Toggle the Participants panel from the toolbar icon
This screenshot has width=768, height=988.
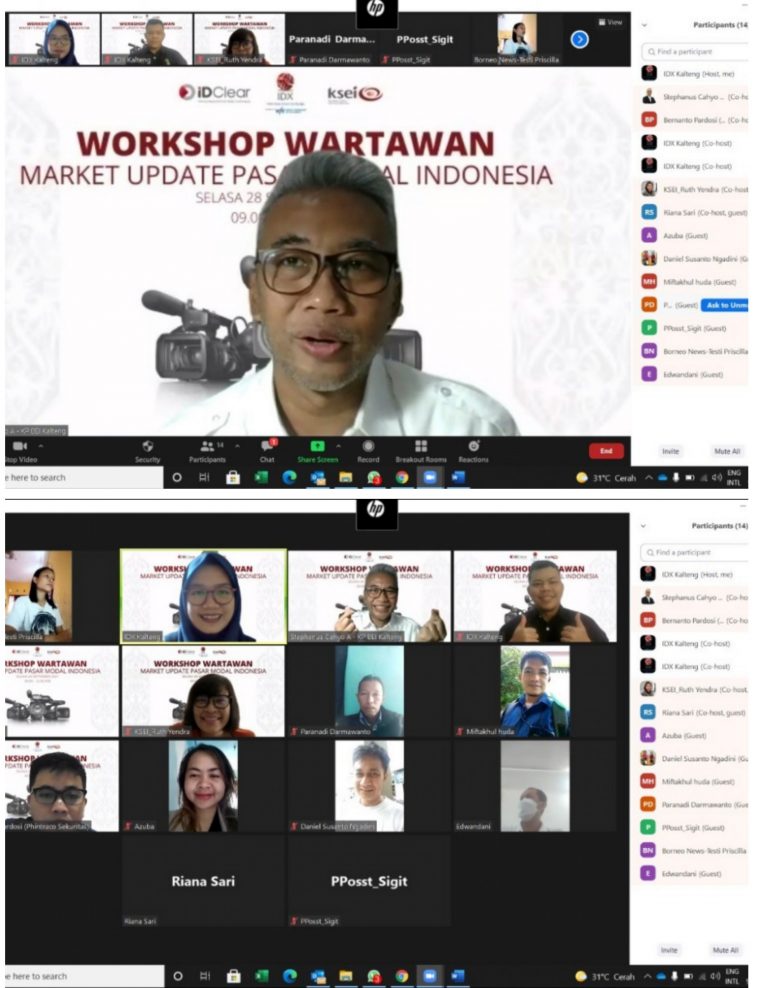coord(207,446)
